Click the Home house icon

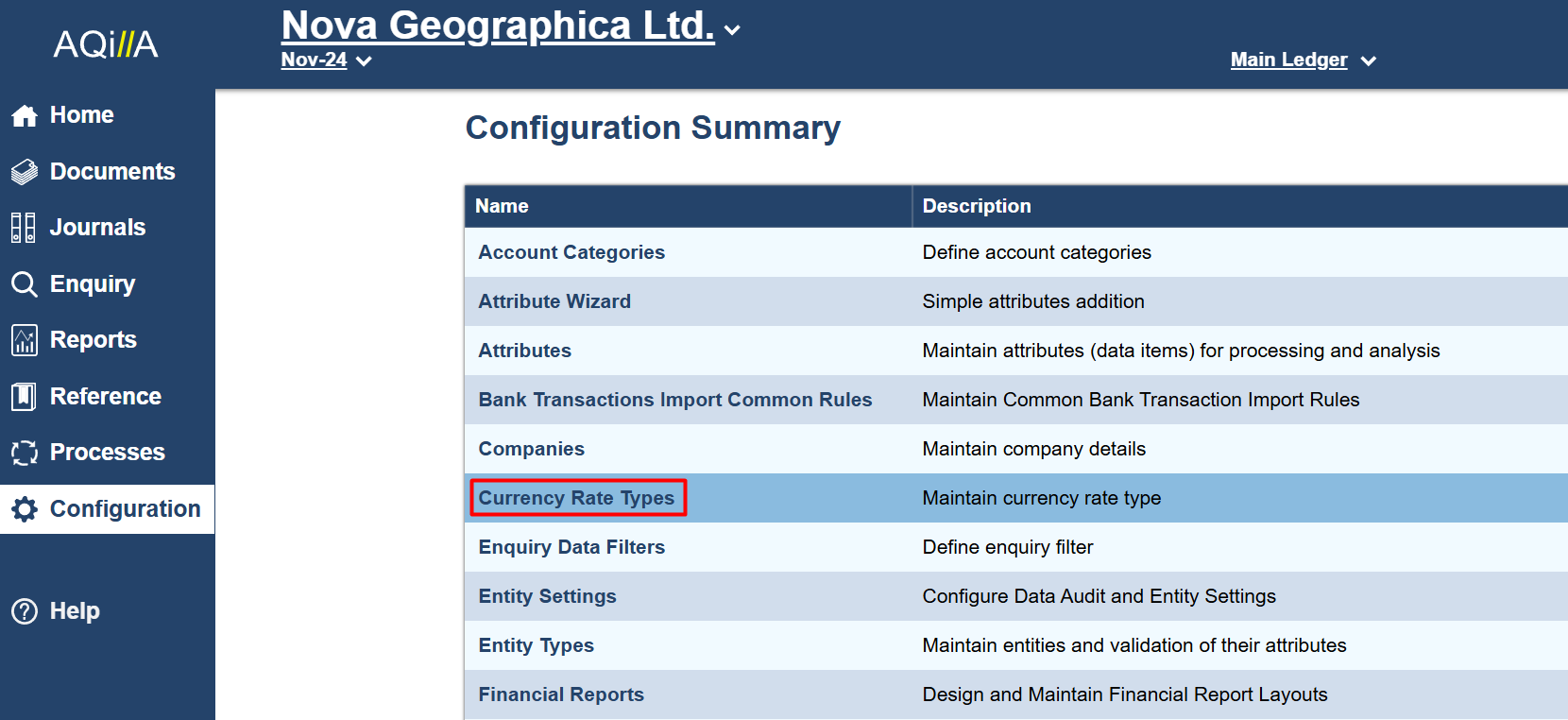[25, 115]
